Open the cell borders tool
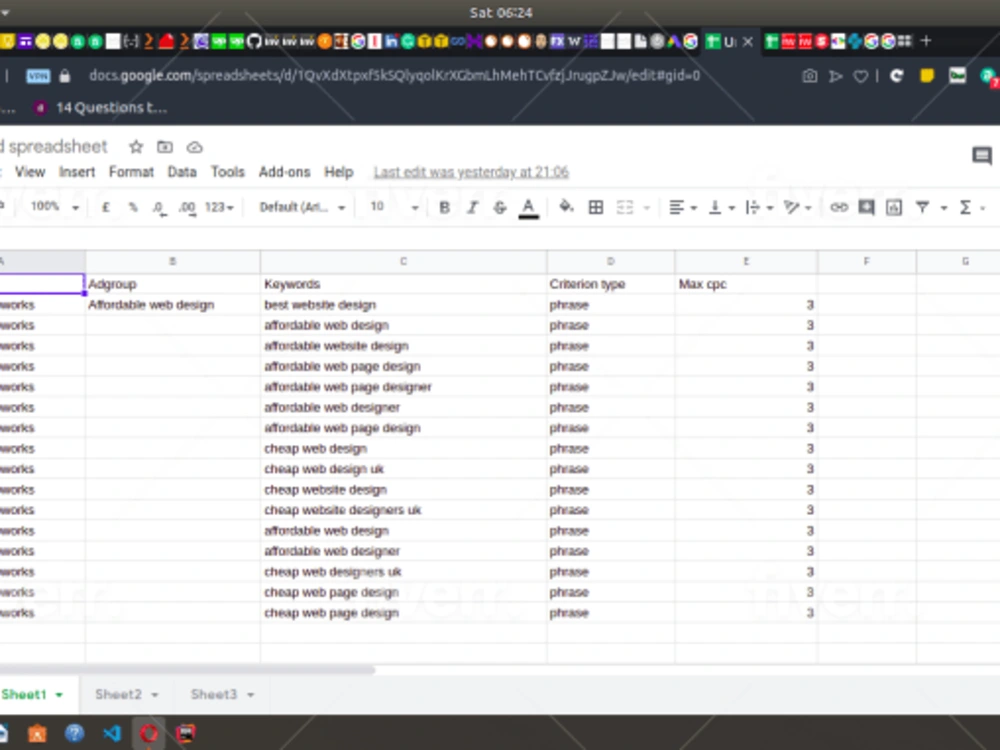This screenshot has height=750, width=1000. [x=596, y=207]
